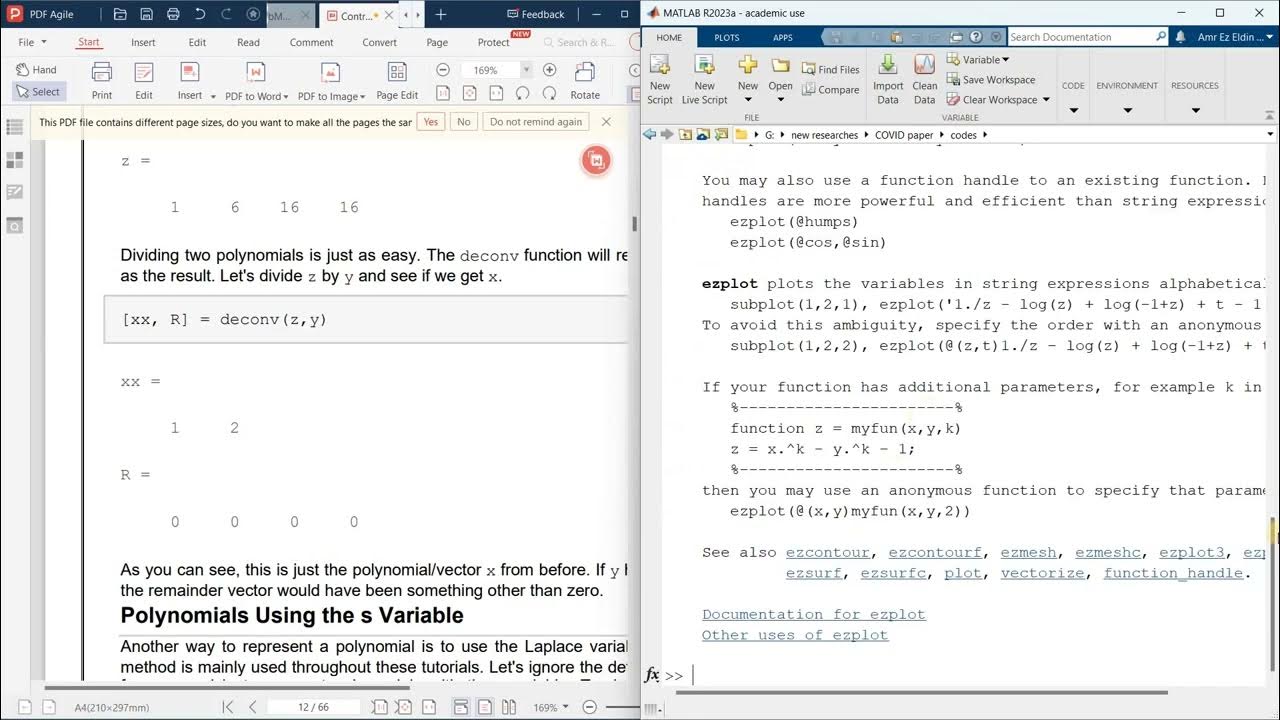Open the PDF Agile File menu dropdown
Viewport: 1280px width, 720px height.
pos(33,42)
